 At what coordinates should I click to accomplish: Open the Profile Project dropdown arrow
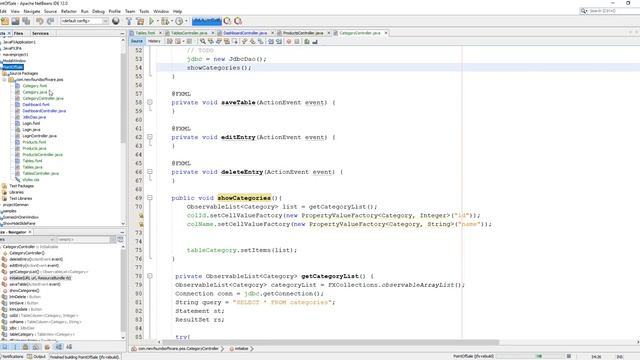186,21
